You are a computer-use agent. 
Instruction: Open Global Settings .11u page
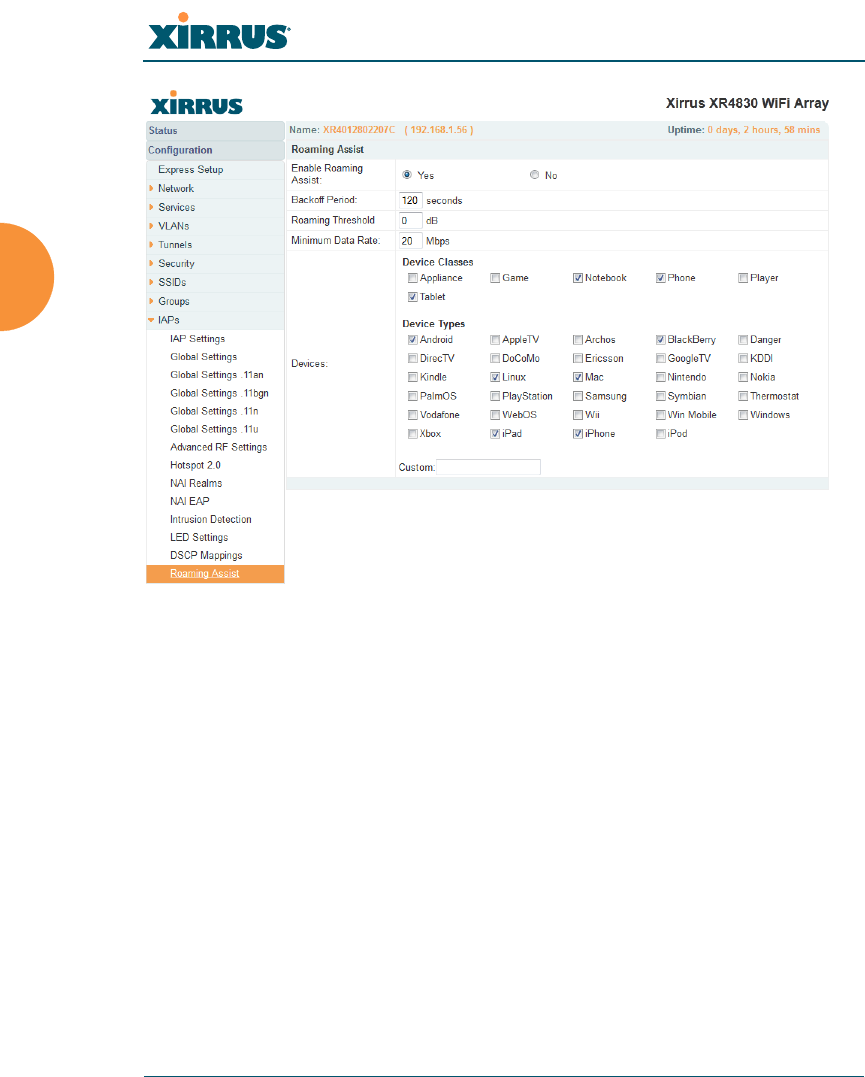[x=214, y=429]
